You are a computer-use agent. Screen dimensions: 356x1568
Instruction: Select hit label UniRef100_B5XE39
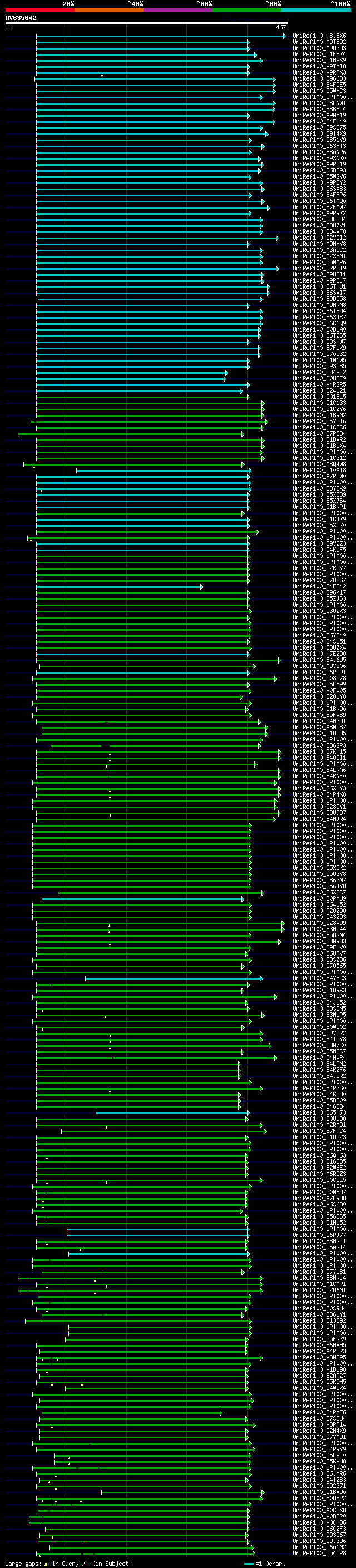pos(319,495)
